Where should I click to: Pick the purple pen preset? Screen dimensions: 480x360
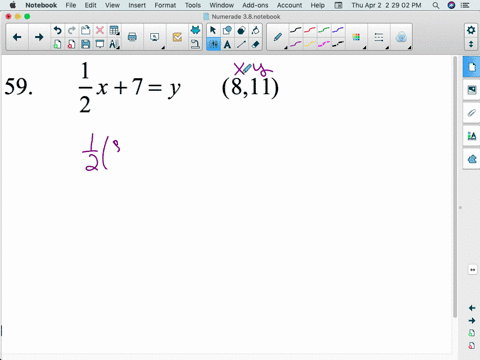pos(295,44)
